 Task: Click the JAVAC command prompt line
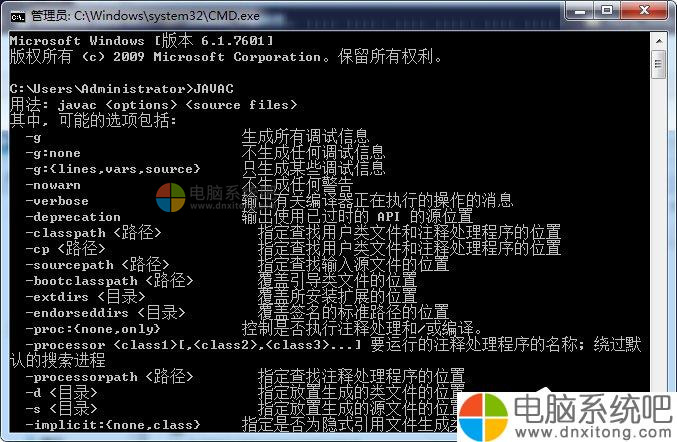[122, 88]
